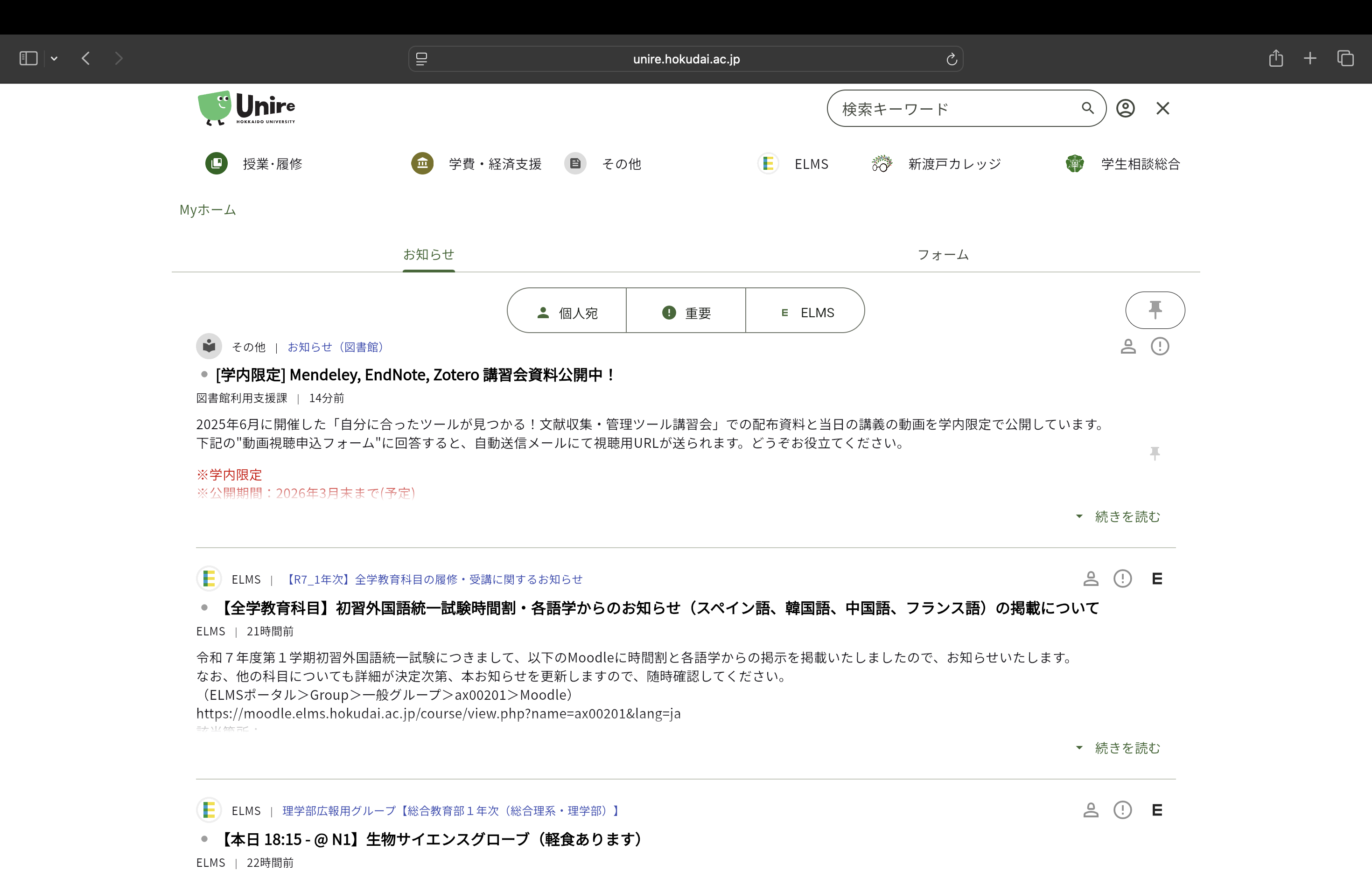Go back in Safari
The width and height of the screenshot is (1372, 892).
tap(86, 58)
